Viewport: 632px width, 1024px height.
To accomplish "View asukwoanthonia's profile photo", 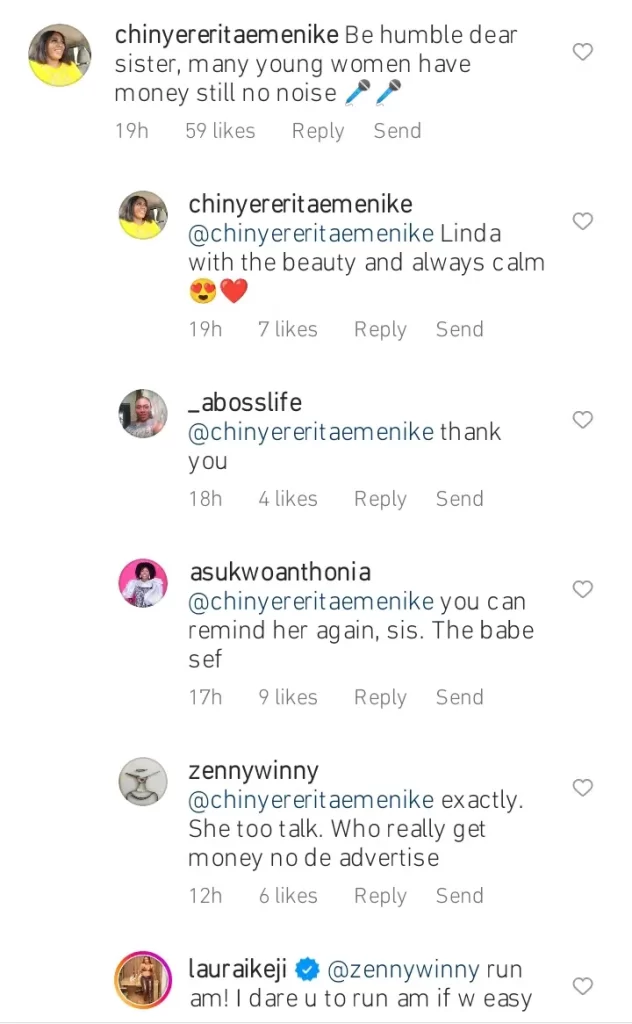I will [143, 582].
